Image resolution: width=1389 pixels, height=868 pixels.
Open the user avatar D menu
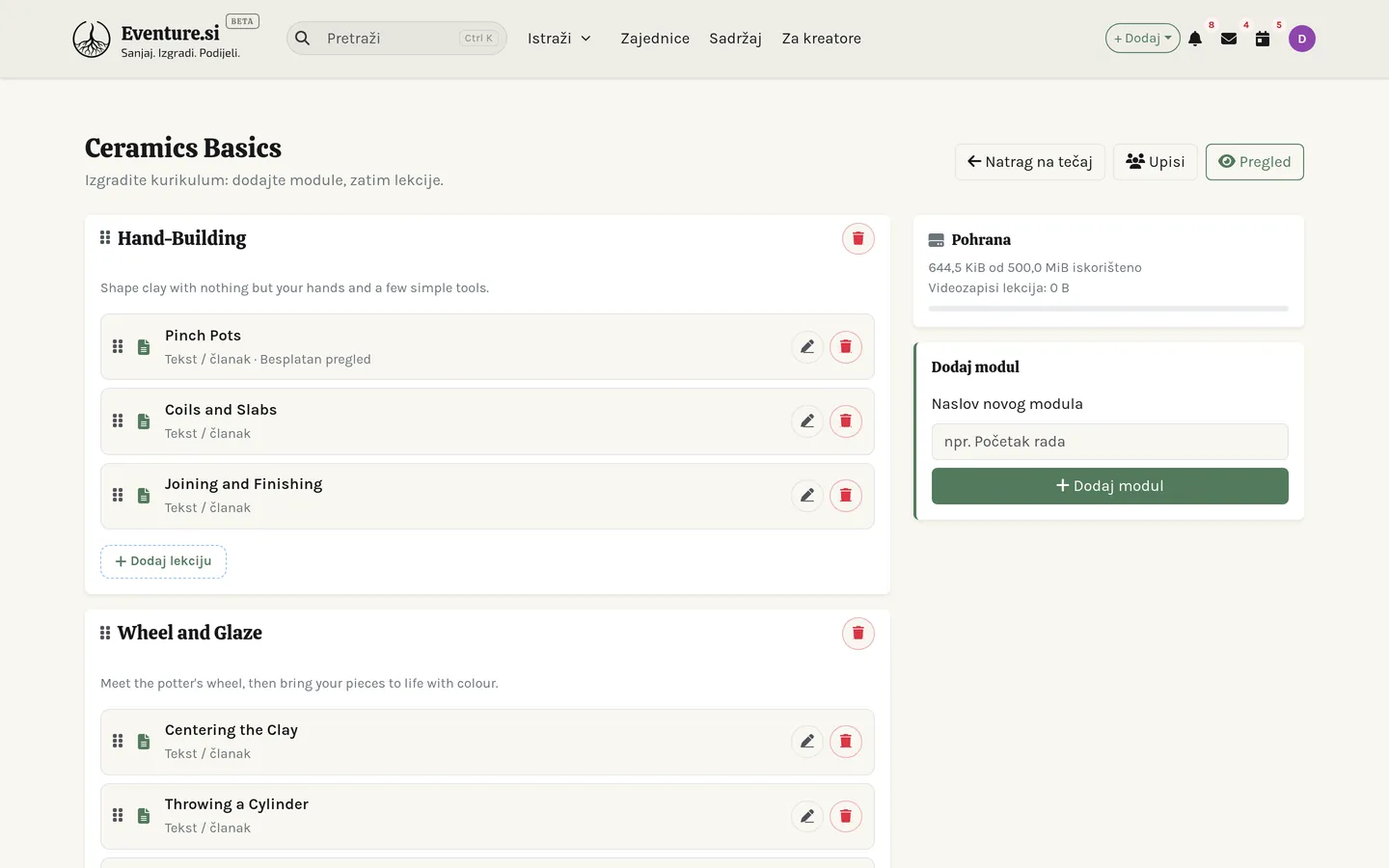point(1302,39)
